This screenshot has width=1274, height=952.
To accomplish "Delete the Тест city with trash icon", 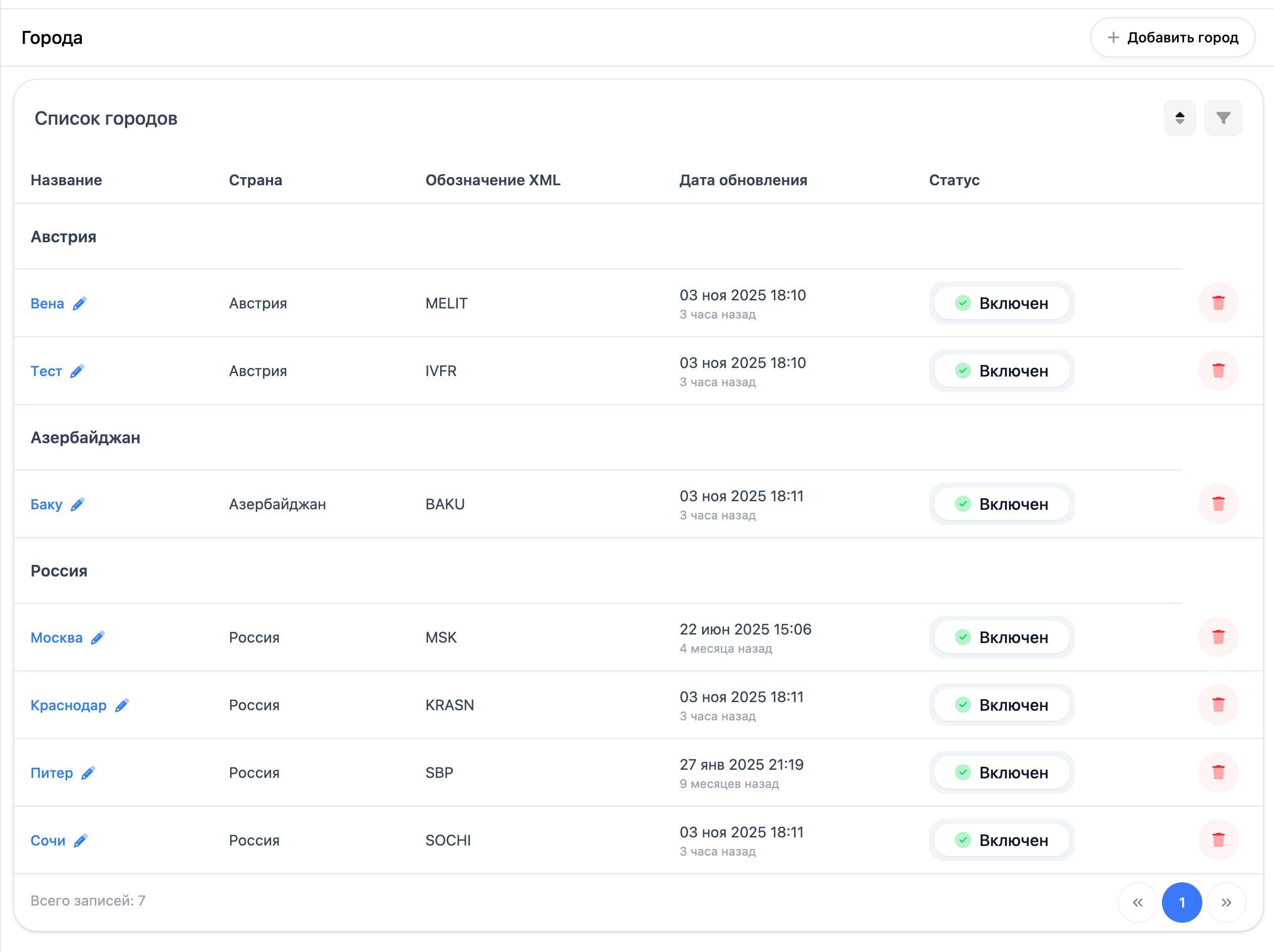I will pyautogui.click(x=1217, y=371).
